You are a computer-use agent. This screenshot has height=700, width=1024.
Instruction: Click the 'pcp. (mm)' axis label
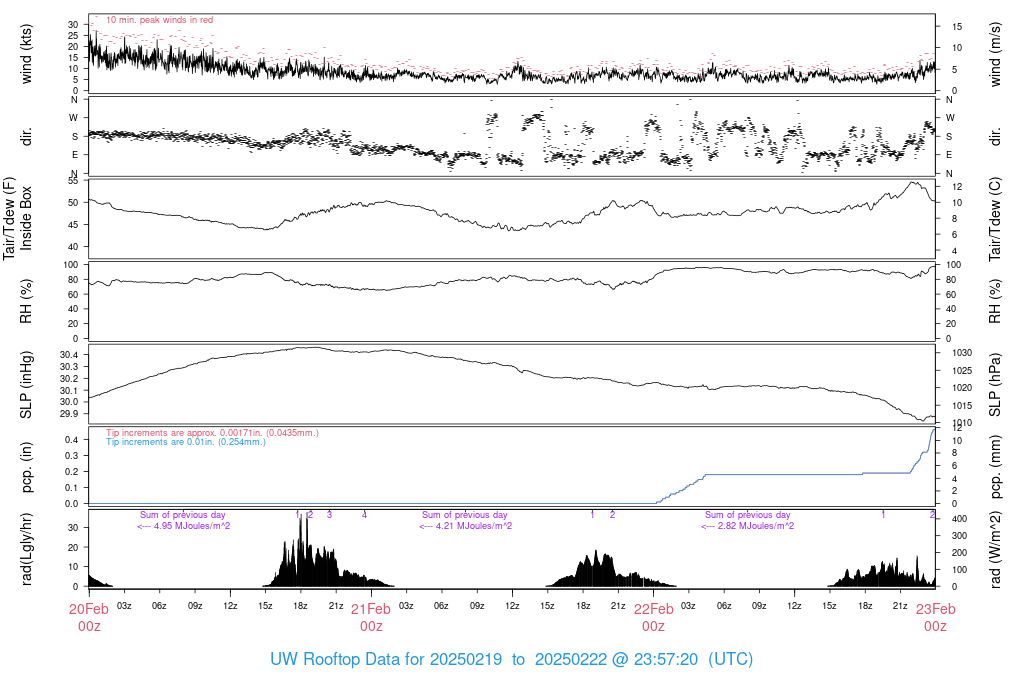pos(995,466)
